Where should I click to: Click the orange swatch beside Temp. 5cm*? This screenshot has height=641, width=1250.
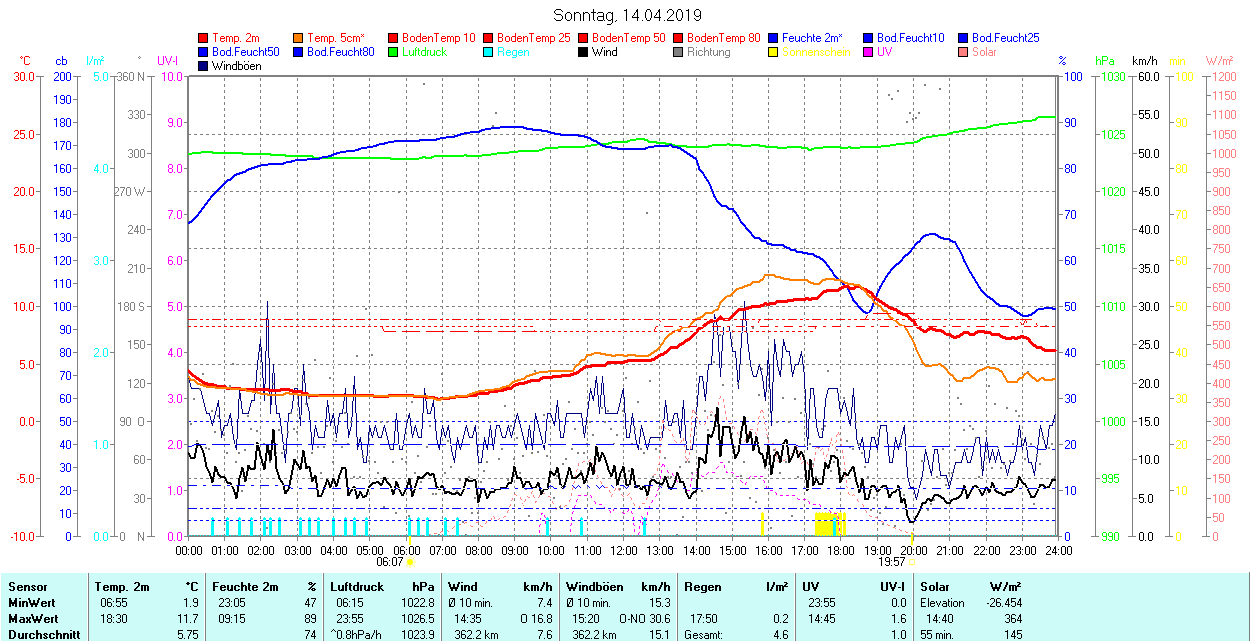pos(298,38)
